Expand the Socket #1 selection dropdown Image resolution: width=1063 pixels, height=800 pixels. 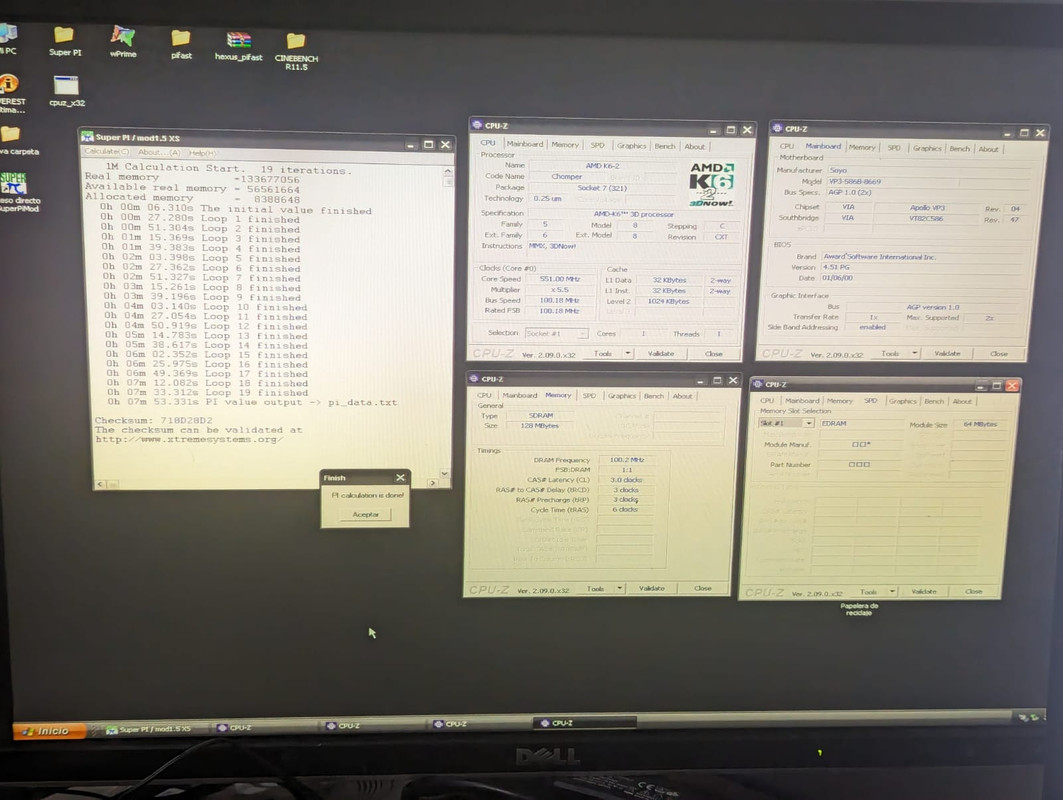(582, 334)
